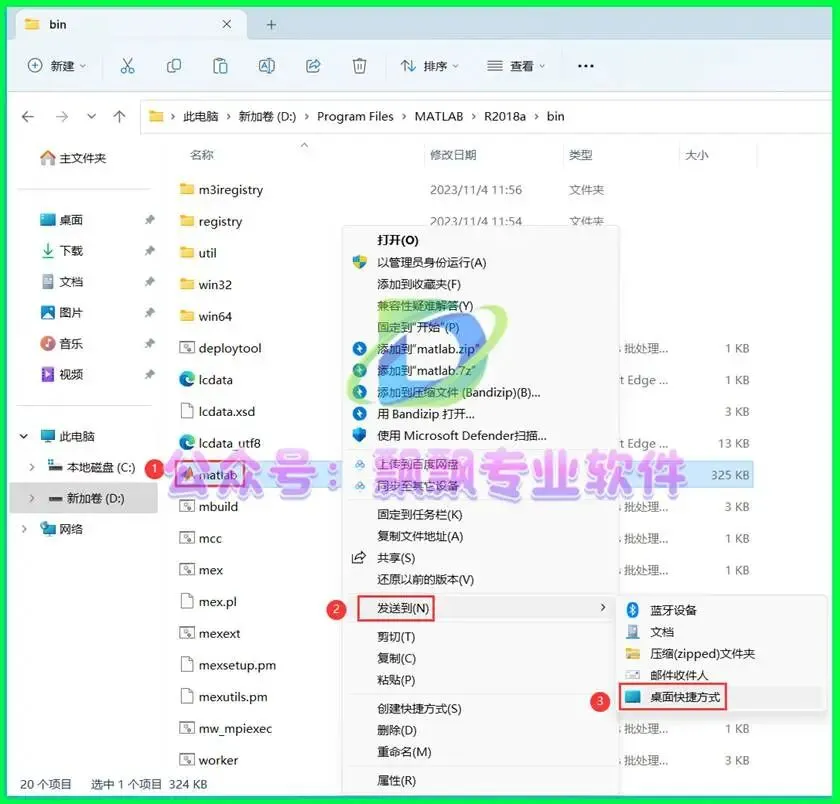
Task: Open the 排序 (Sort) dropdown
Action: point(429,66)
